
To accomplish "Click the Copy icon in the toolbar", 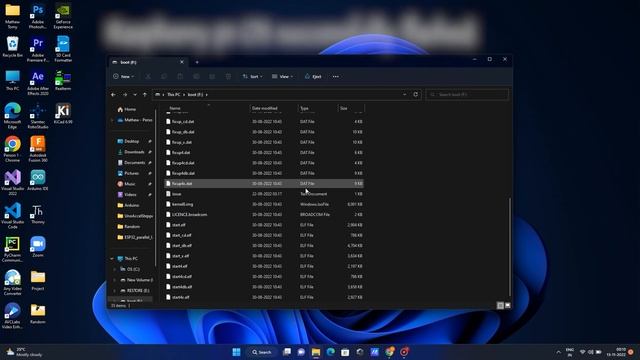I will (164, 76).
